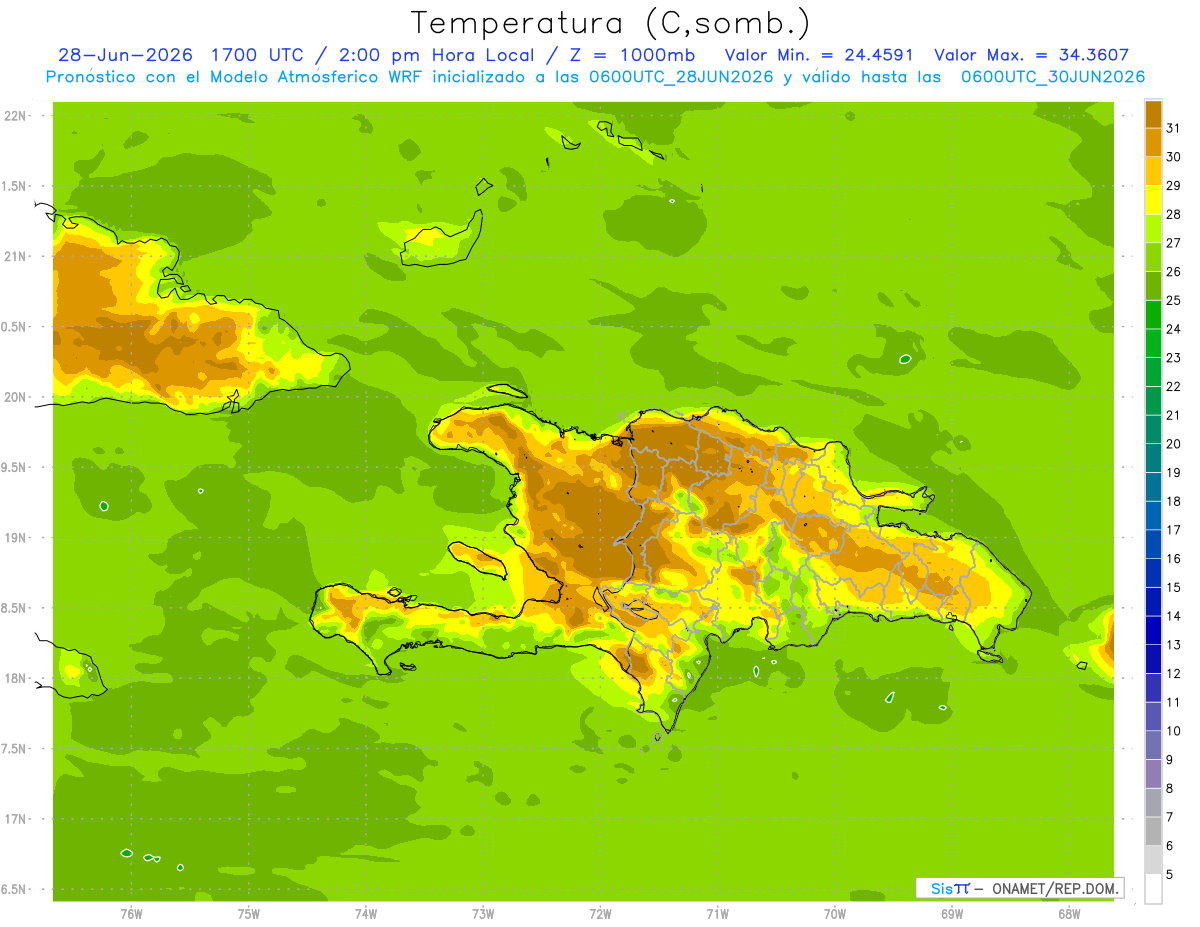Viewport: 1200px width, 927px height.
Task: Click the '72W' longitude axis label
Action: coord(600,913)
